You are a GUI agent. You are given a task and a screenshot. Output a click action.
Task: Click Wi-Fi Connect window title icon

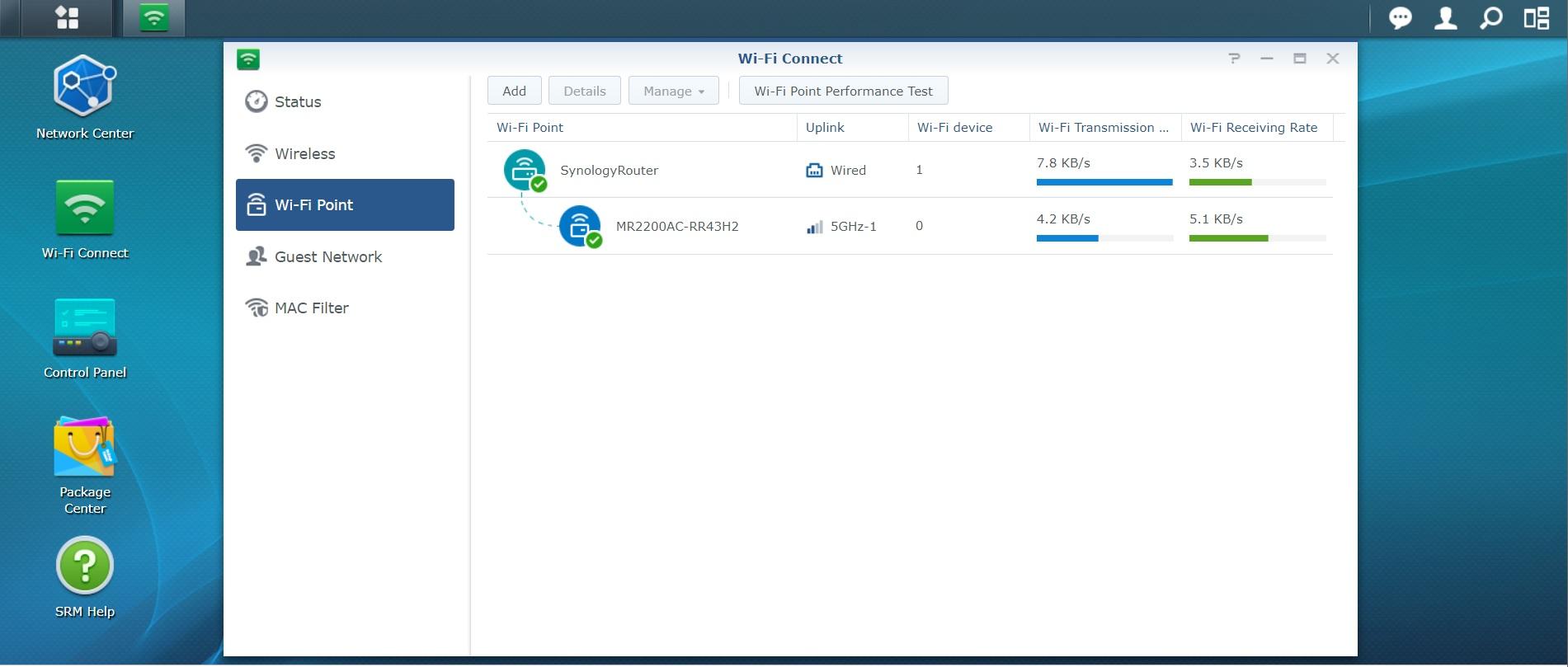coord(248,59)
